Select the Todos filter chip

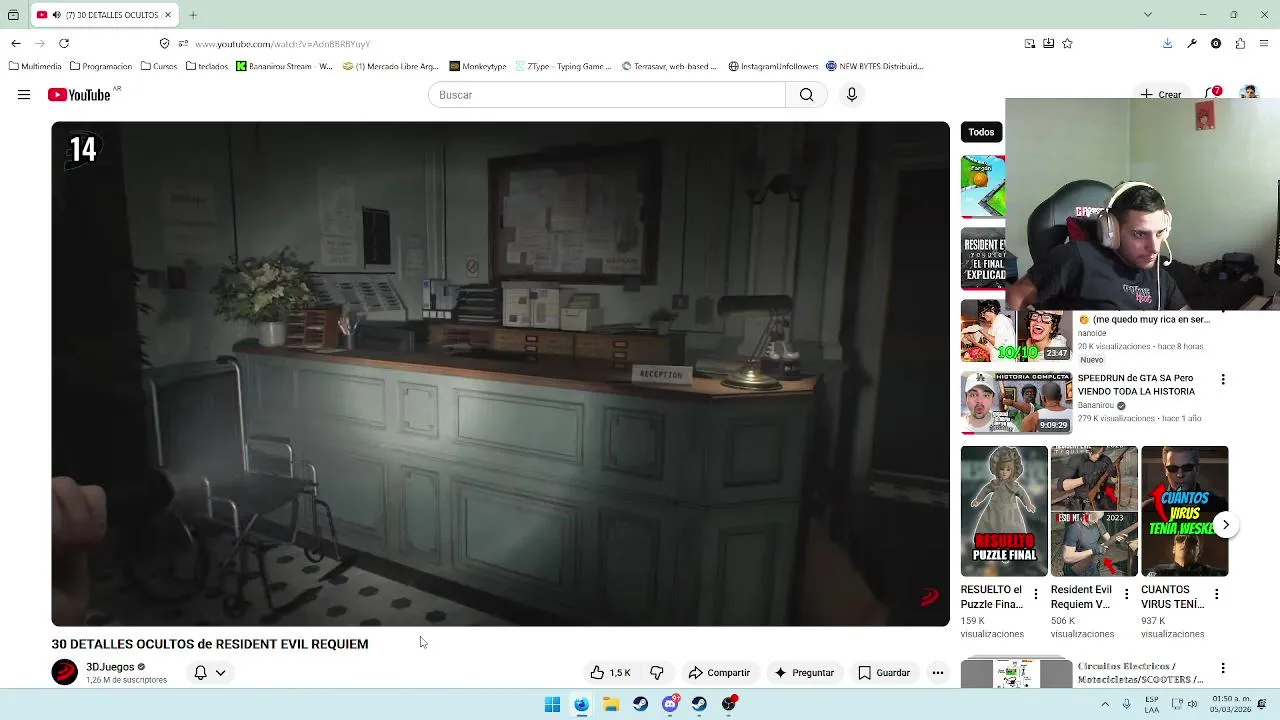coord(981,132)
